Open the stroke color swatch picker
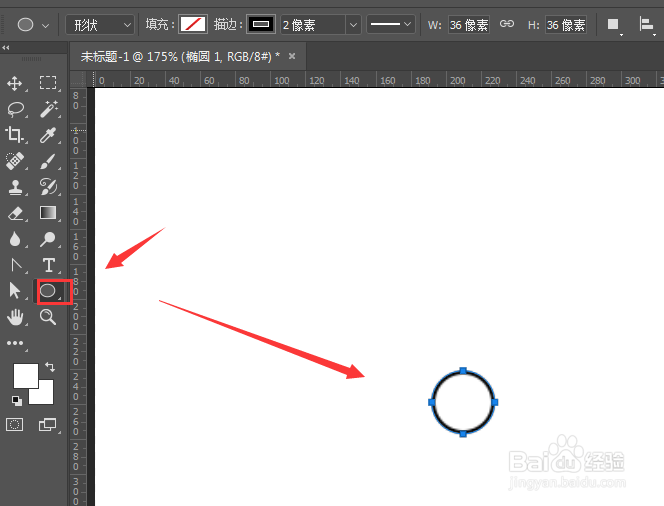Viewport: 664px width, 506px height. click(x=261, y=24)
